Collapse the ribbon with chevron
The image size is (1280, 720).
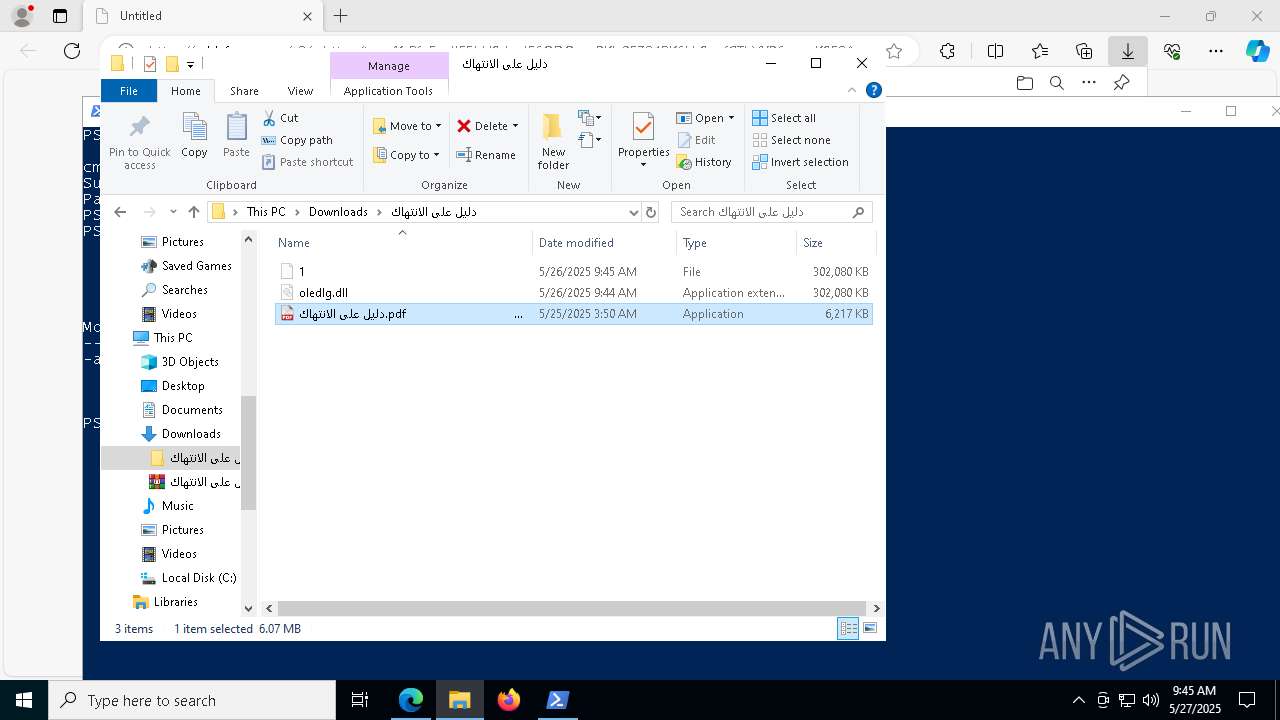pos(852,90)
